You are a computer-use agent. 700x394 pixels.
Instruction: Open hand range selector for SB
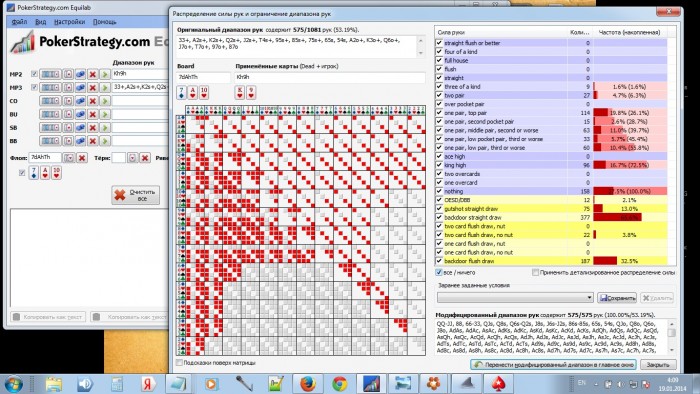click(50, 128)
